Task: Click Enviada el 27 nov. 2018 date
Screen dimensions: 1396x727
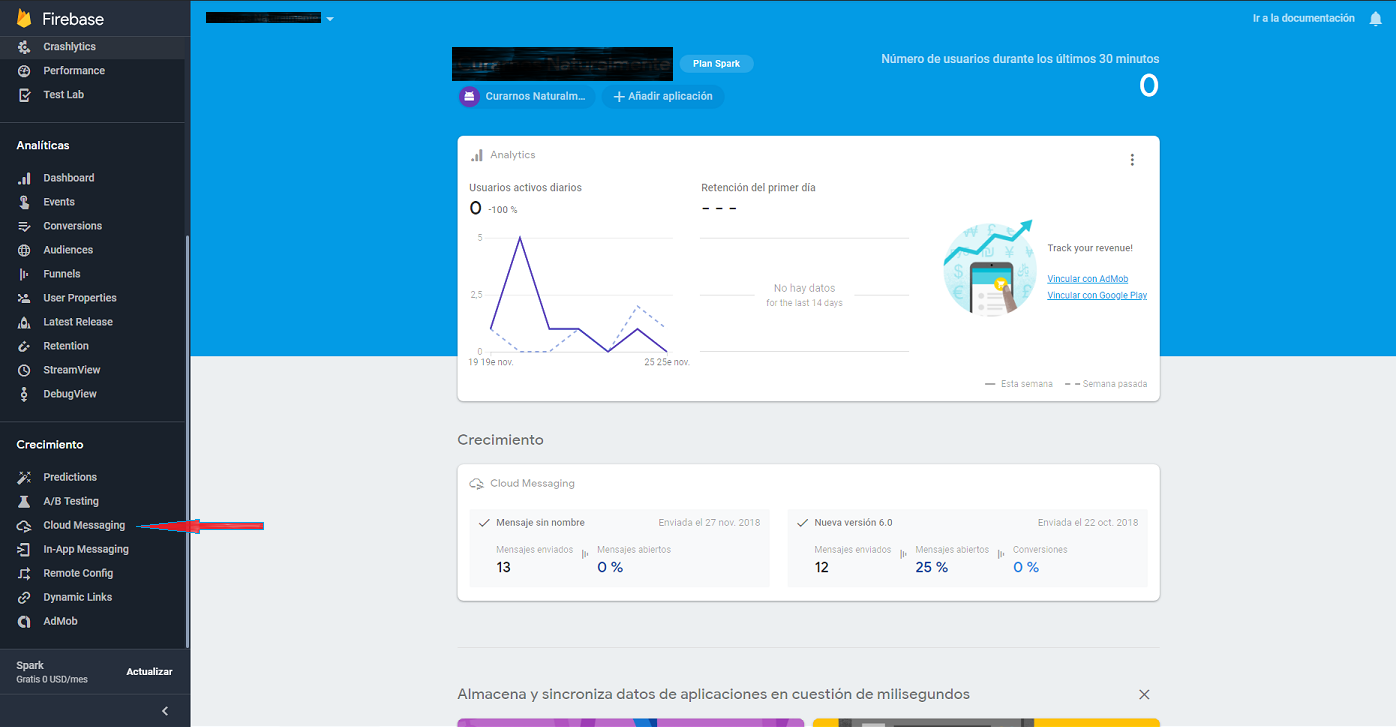Action: (x=709, y=523)
